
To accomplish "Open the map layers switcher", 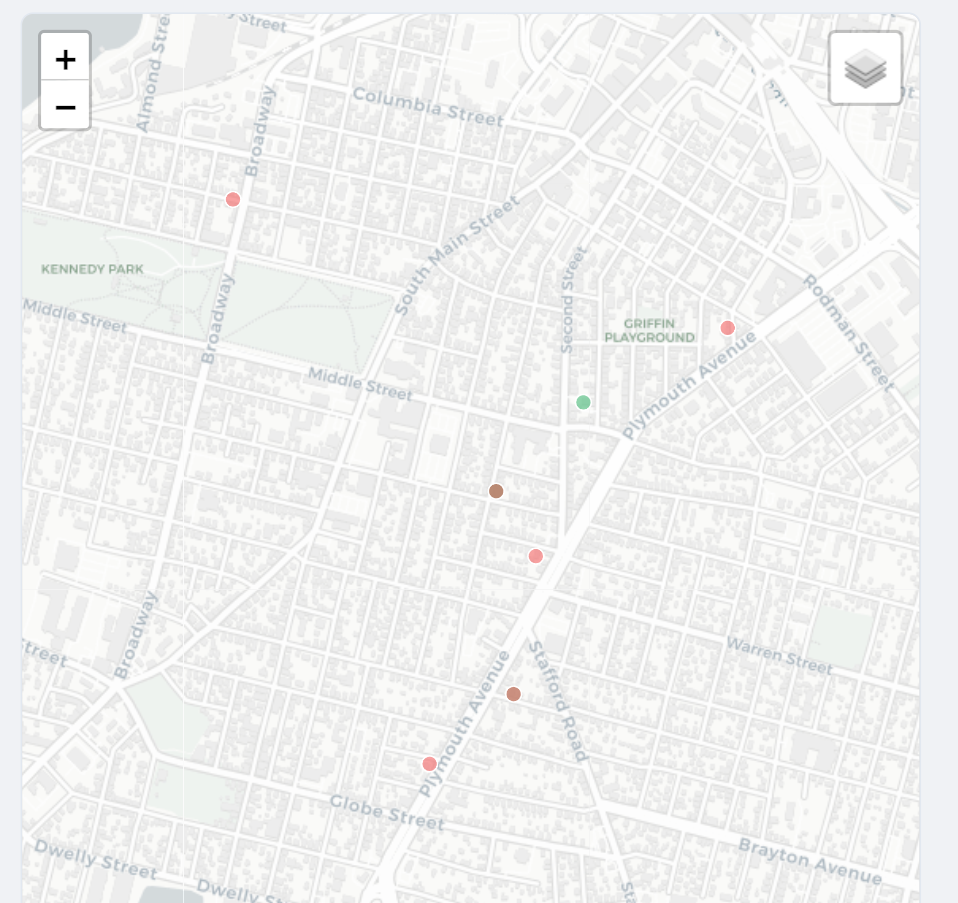I will point(864,68).
